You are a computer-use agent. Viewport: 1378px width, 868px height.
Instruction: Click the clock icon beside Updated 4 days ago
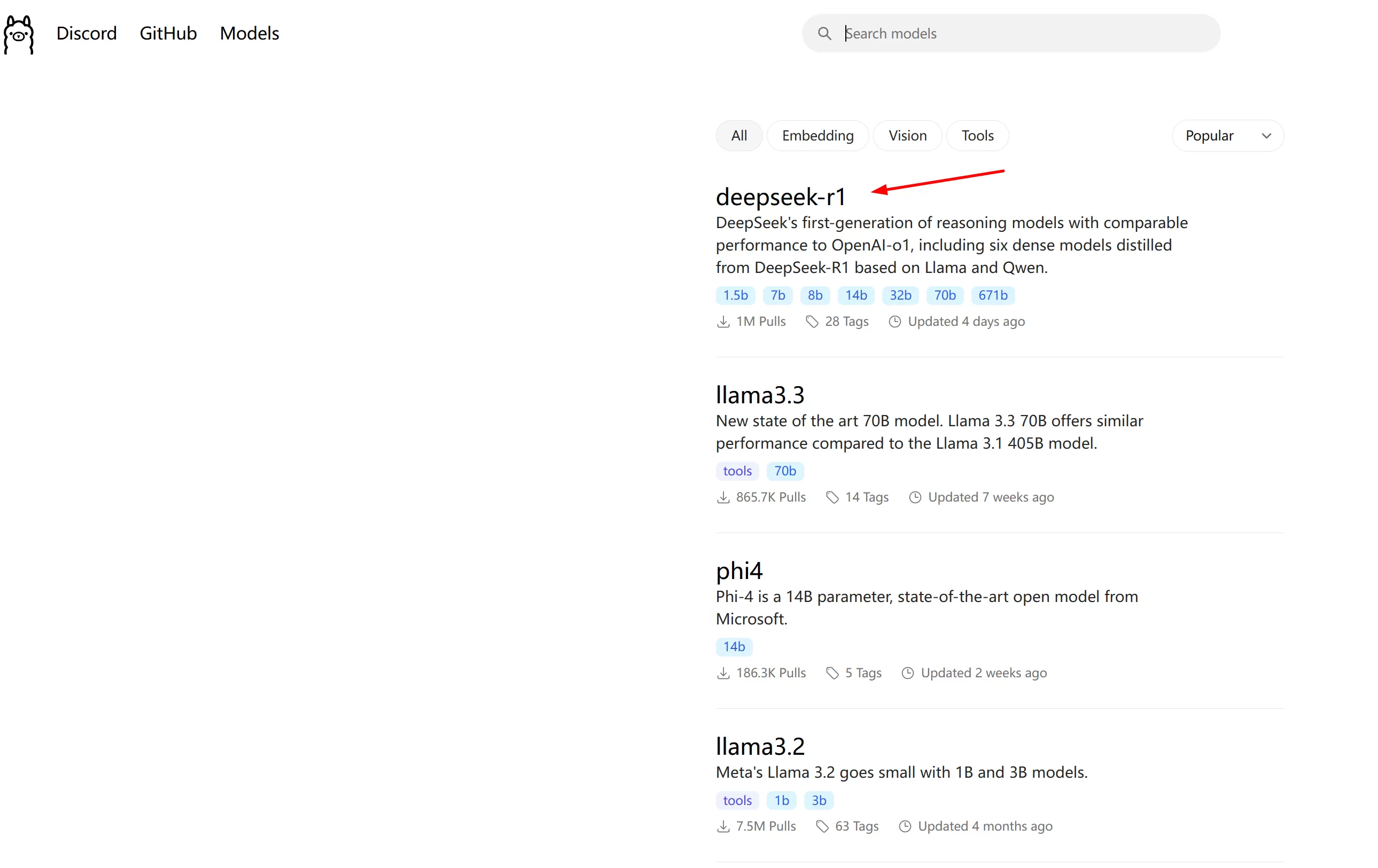pos(895,322)
